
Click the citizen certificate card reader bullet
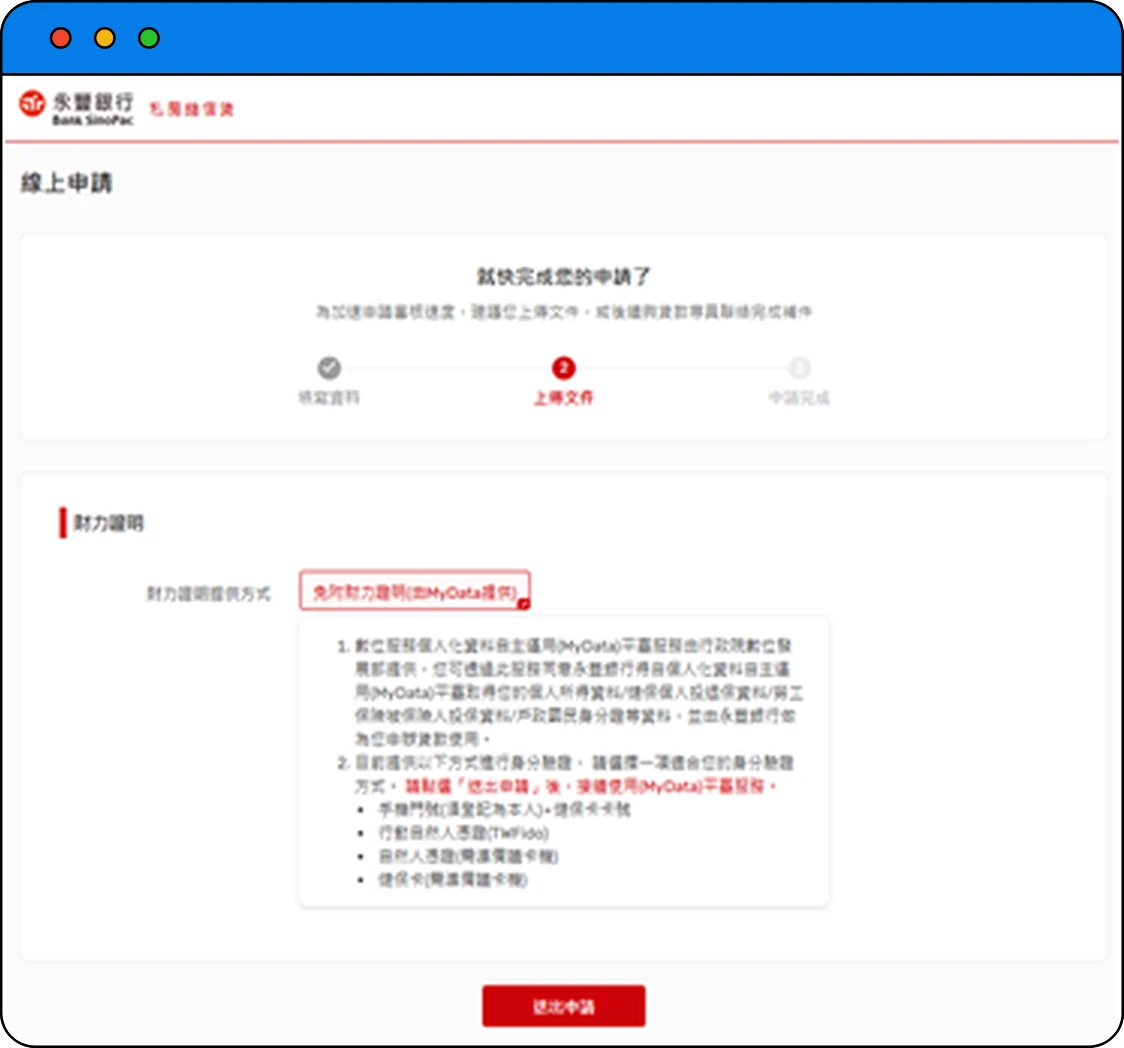468,856
